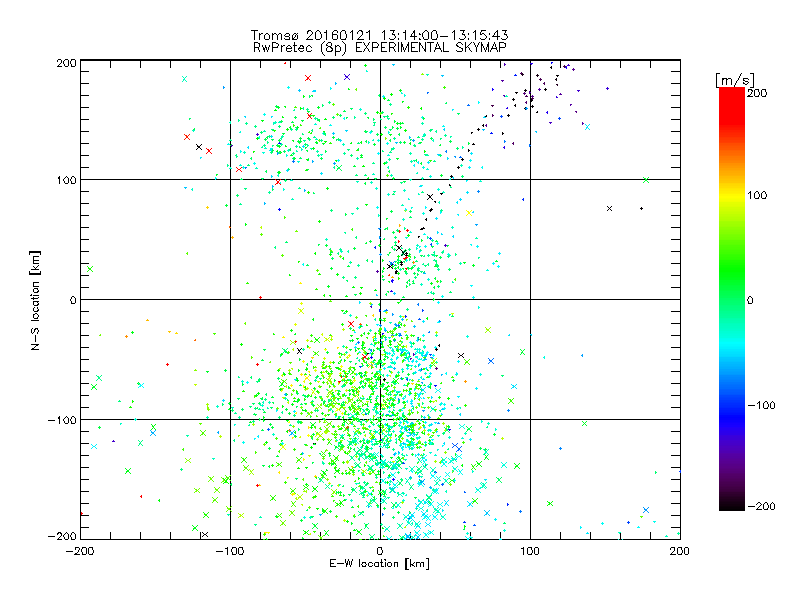Click the 100 tick label on the E-W axis
The height and width of the screenshot is (600, 800).
point(530,551)
